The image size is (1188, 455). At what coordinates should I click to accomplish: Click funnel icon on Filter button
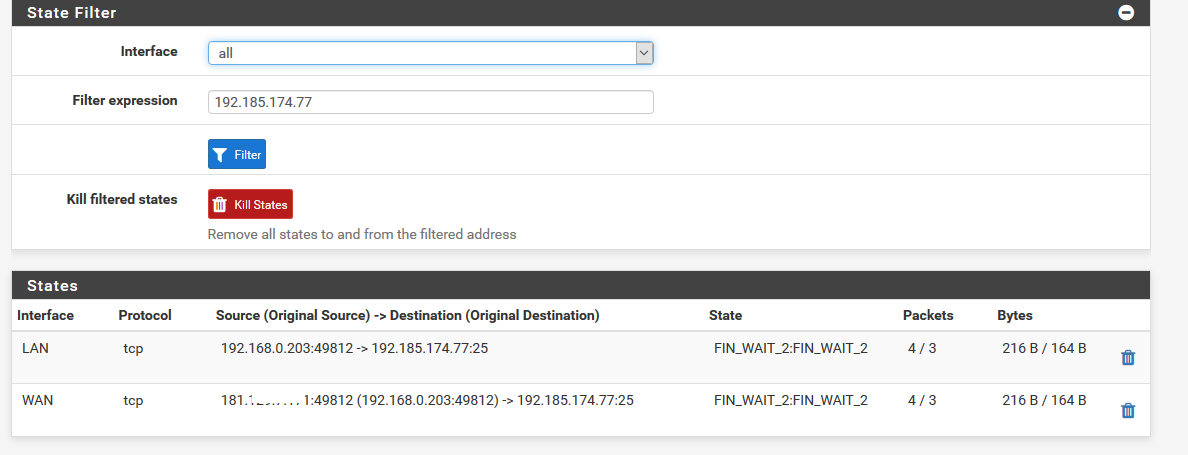point(220,155)
